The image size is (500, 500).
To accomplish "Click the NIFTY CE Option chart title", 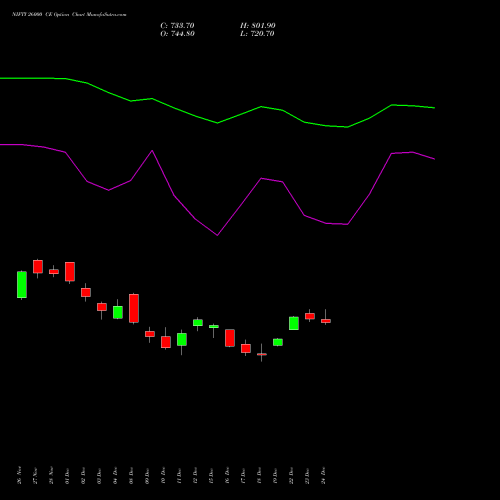I will (x=69, y=14).
